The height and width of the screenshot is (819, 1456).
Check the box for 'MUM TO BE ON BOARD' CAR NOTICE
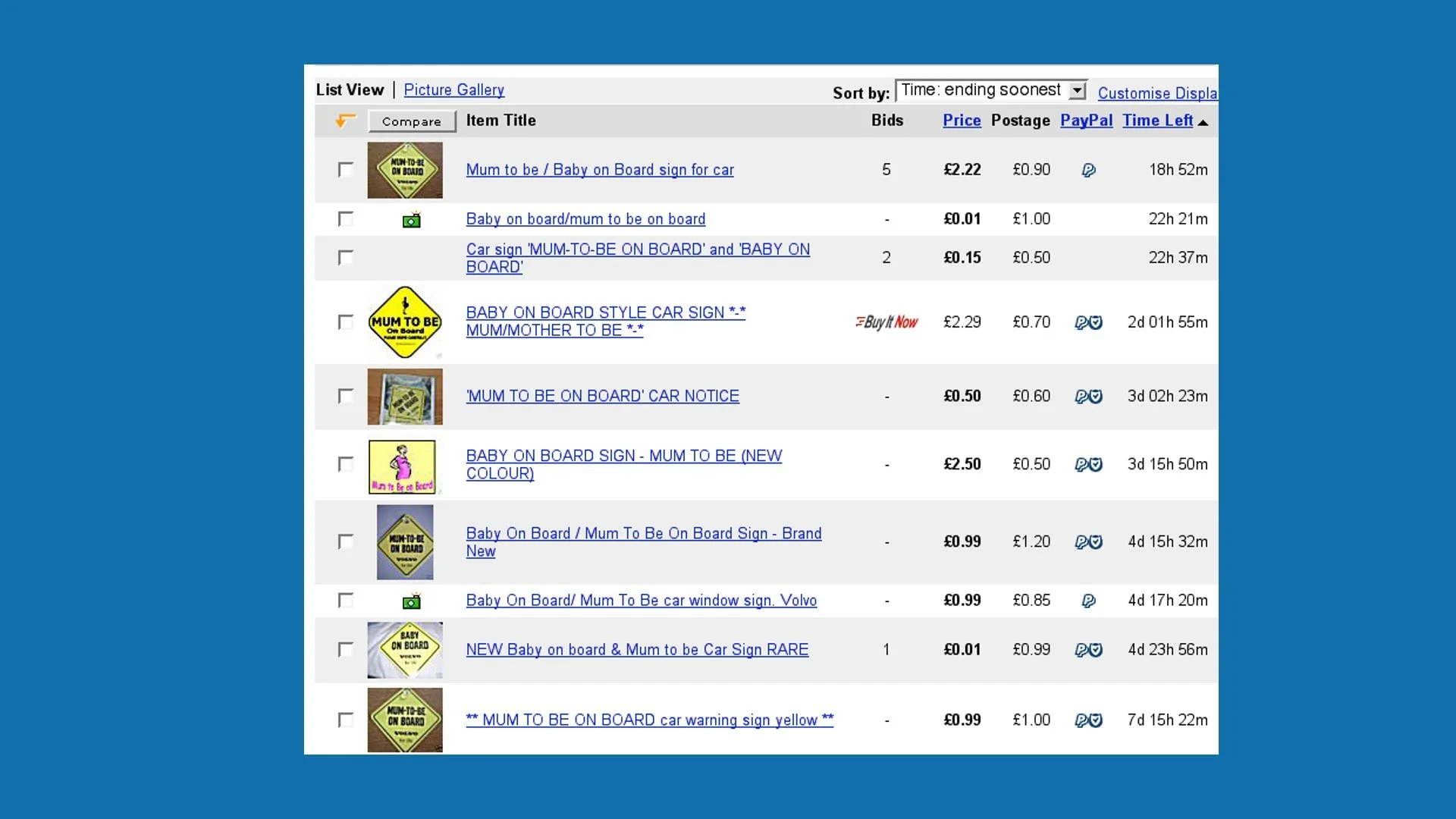coord(346,397)
